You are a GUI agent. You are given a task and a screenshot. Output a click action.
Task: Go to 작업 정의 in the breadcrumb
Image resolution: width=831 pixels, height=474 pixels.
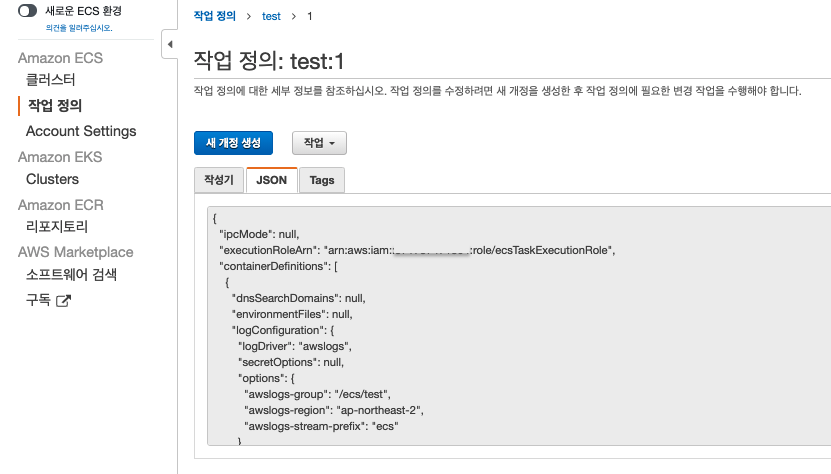point(215,16)
